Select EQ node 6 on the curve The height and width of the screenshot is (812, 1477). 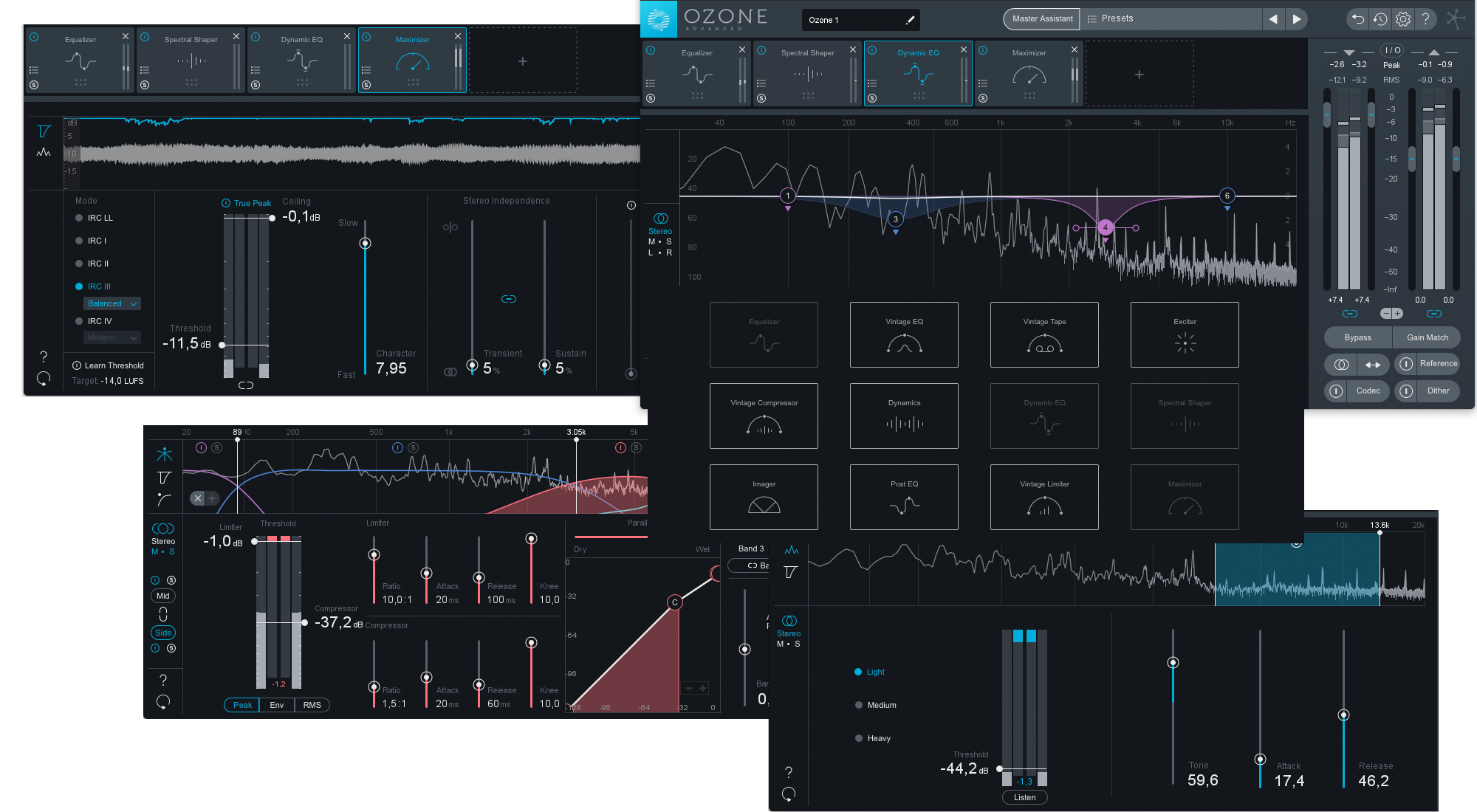[x=1227, y=196]
